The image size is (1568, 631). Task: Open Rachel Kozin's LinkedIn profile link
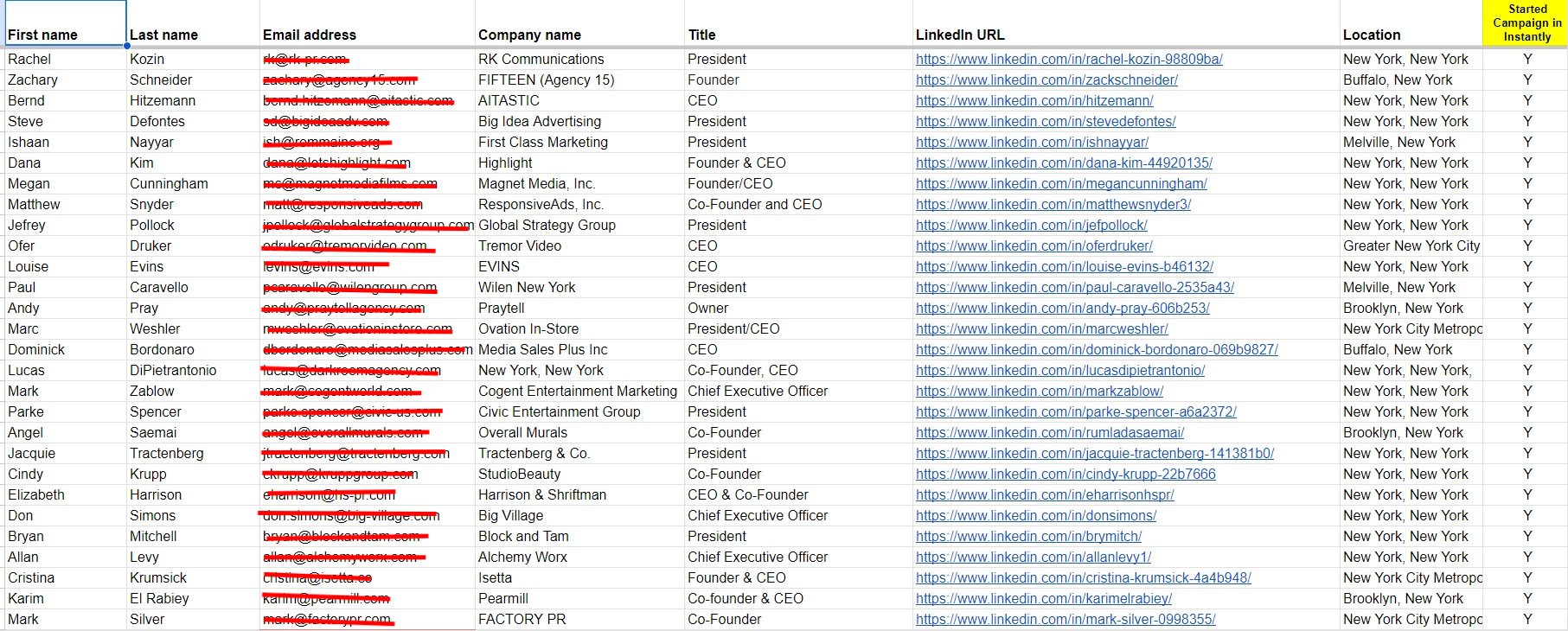[x=1069, y=60]
